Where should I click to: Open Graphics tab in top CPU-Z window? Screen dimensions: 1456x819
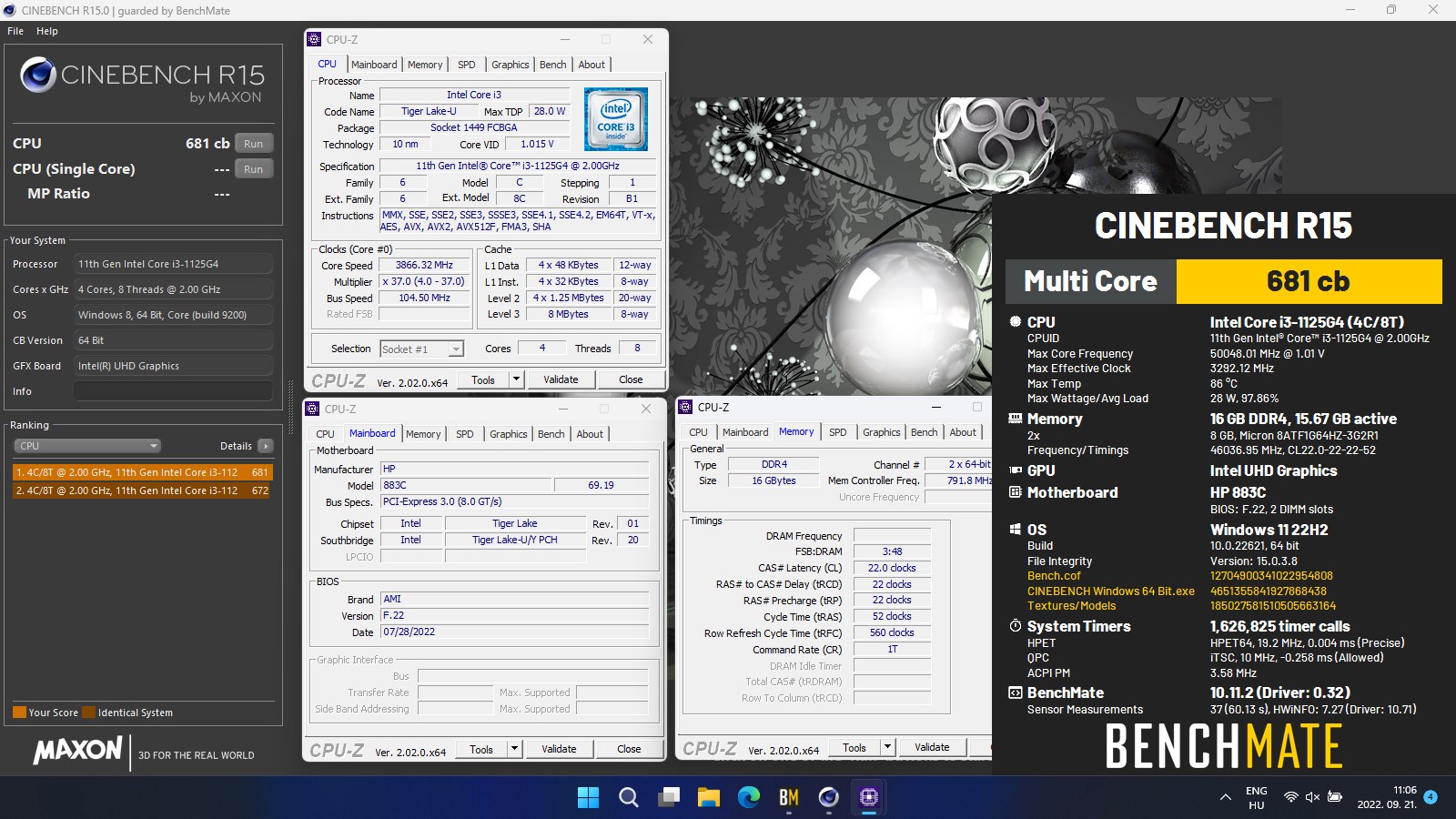tap(511, 65)
